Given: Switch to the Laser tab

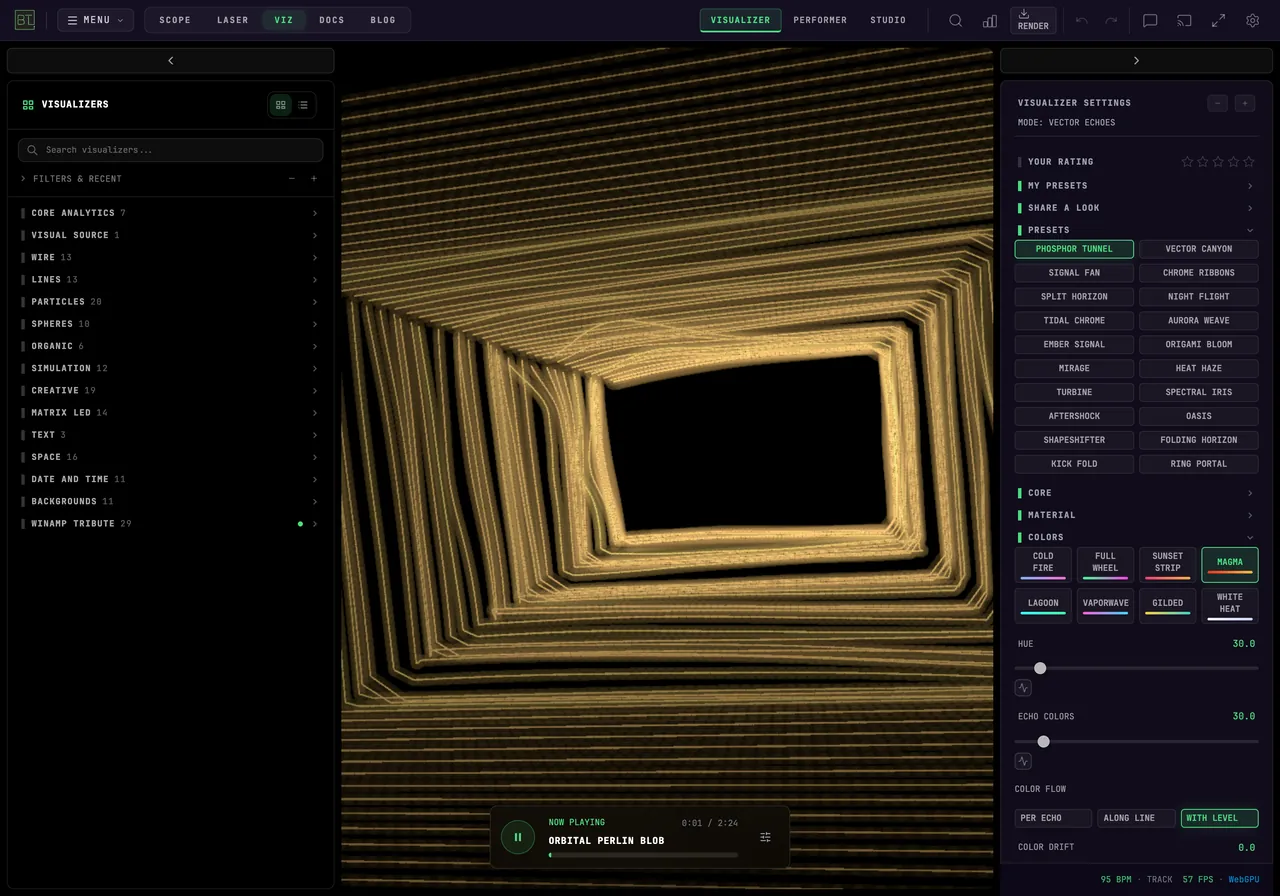Looking at the screenshot, I should (233, 20).
